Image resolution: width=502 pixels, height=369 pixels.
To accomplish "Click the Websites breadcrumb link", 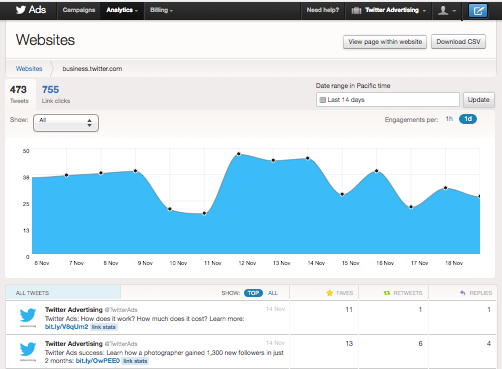I will click(29, 69).
